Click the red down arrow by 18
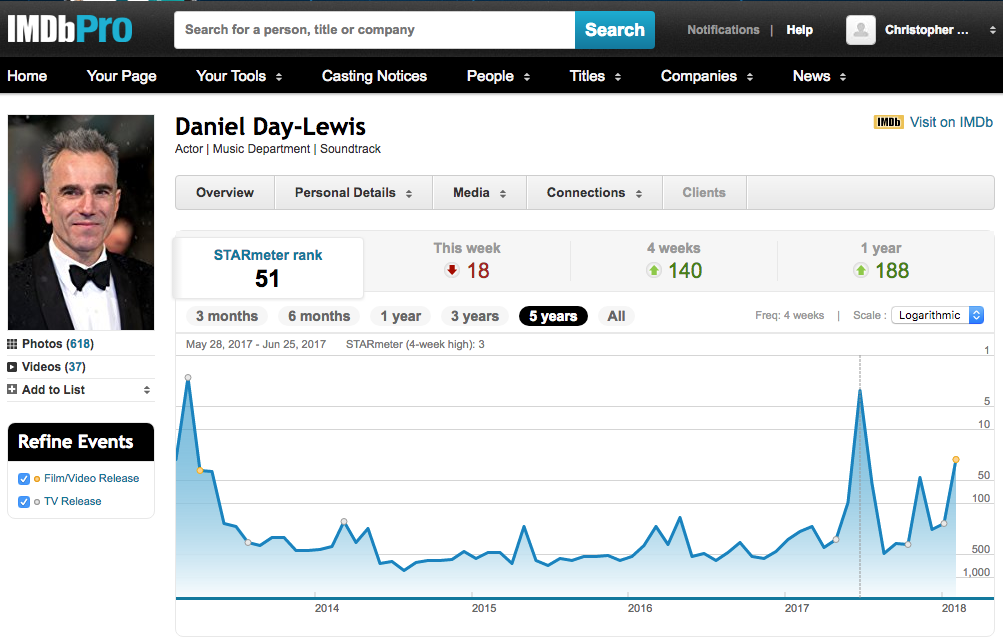The width and height of the screenshot is (1003, 644). coord(452,270)
